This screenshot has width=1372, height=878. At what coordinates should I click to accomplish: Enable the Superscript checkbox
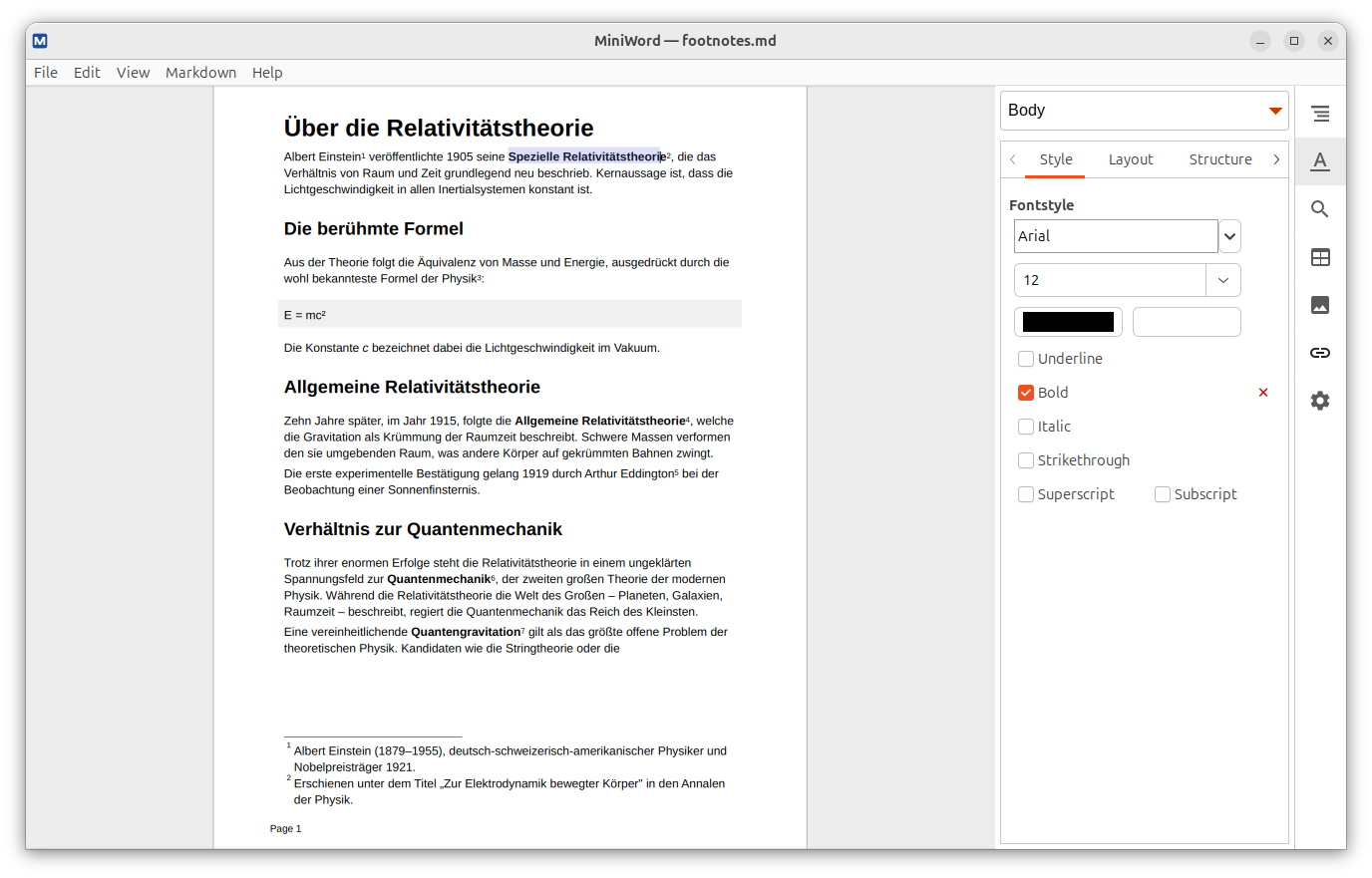tap(1026, 494)
